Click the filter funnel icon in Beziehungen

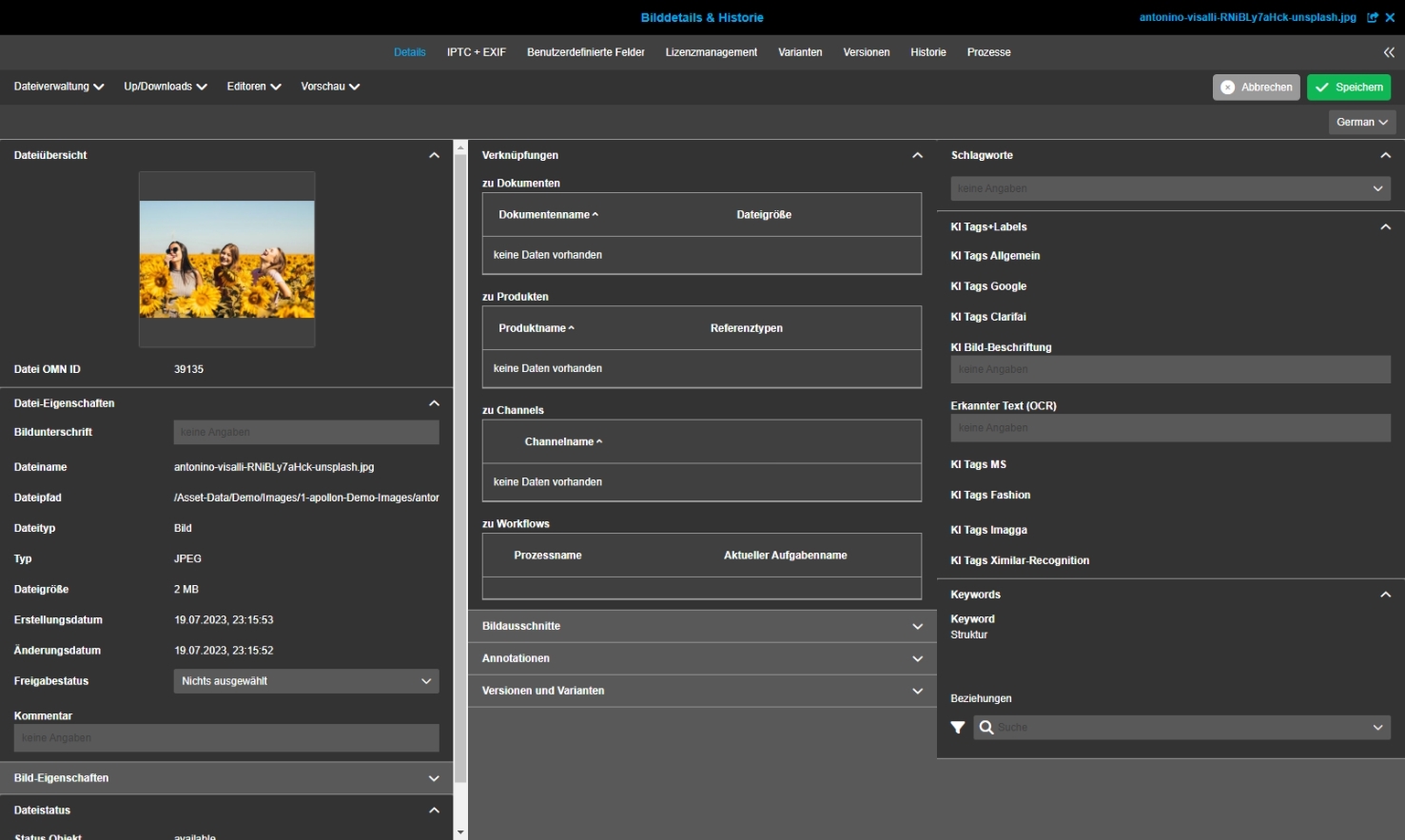click(958, 728)
